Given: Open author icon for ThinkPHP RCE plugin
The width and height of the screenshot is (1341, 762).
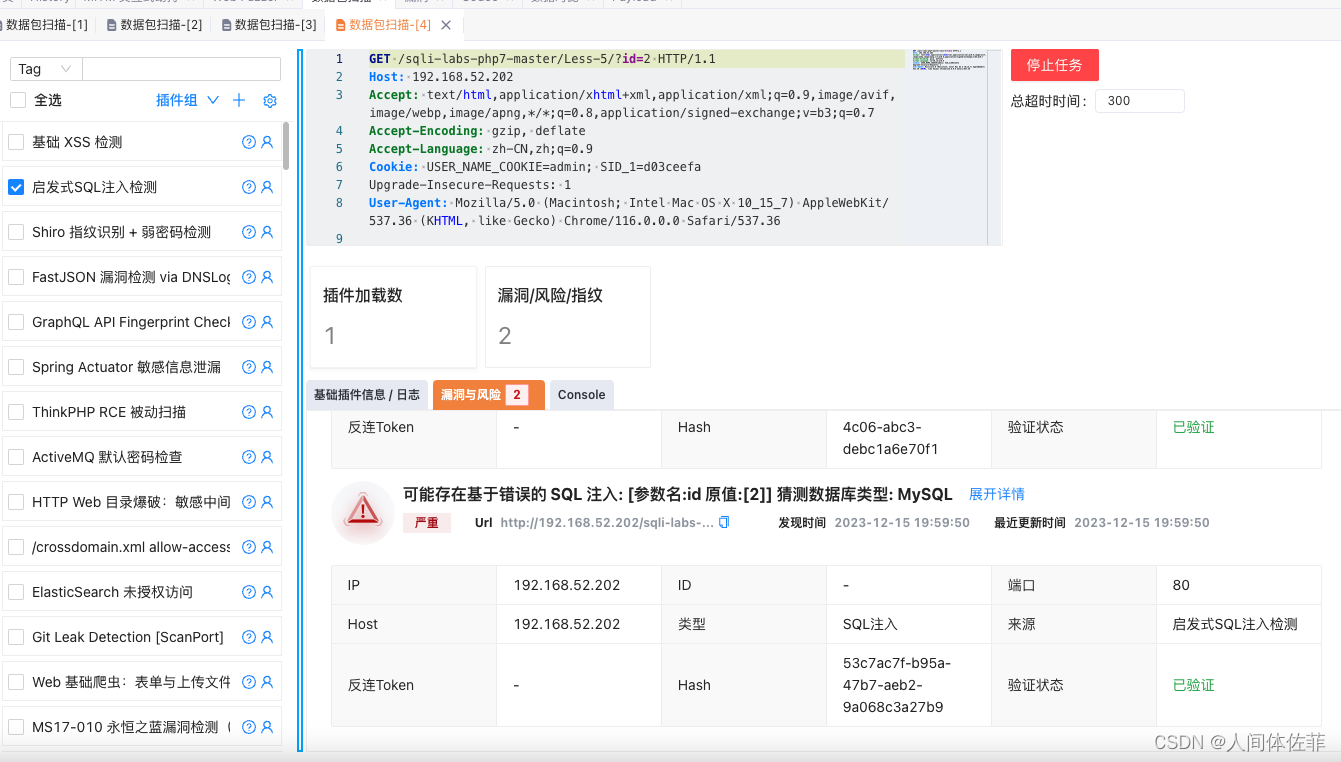Looking at the screenshot, I should tap(267, 412).
